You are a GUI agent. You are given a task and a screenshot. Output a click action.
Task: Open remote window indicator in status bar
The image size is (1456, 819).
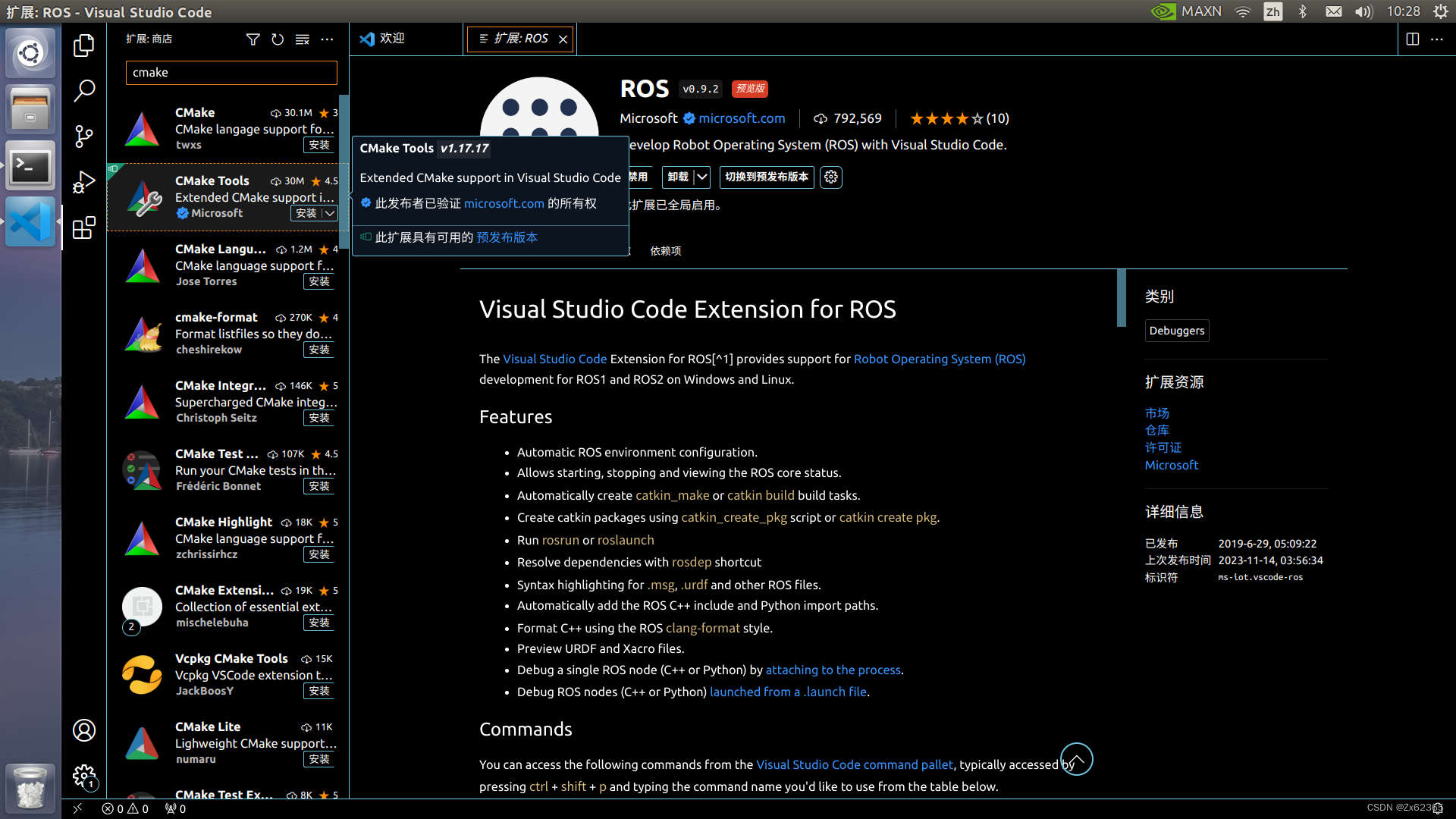pyautogui.click(x=77, y=808)
